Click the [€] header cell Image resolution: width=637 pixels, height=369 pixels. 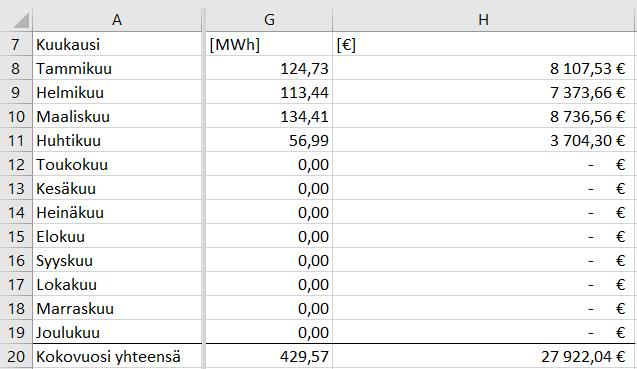point(483,44)
